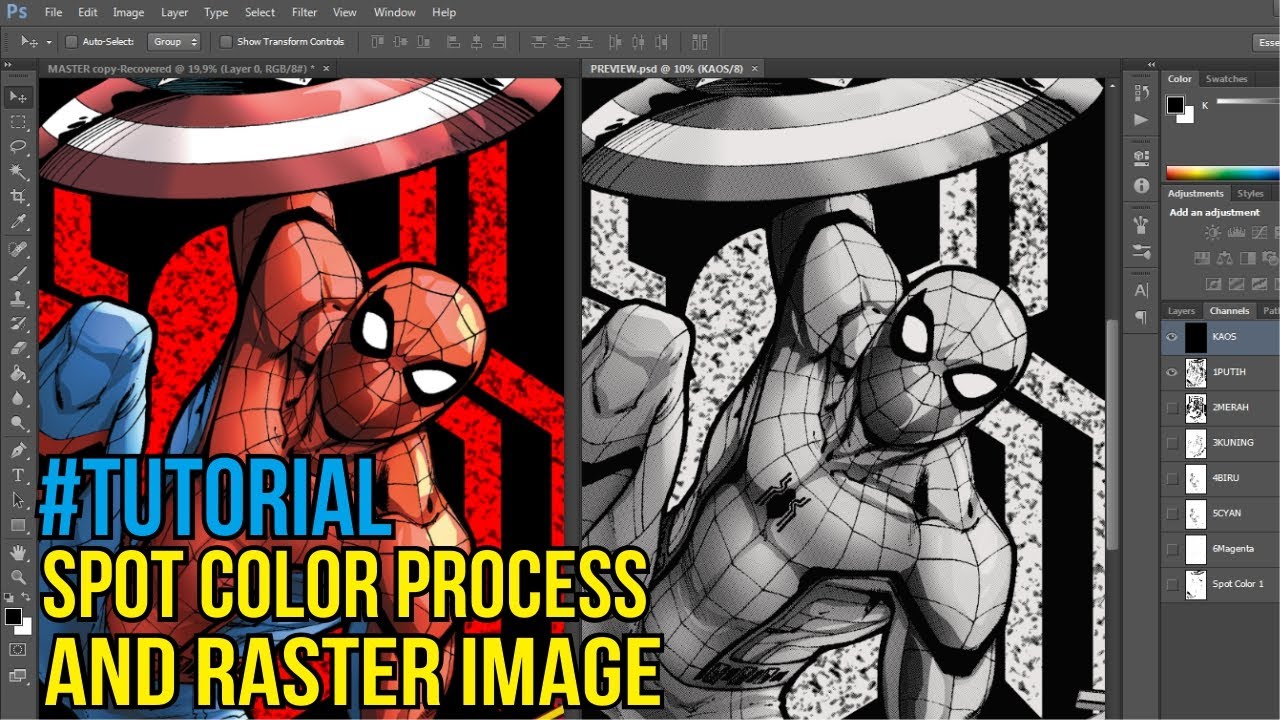Select the Paint Bucket tool
1280x720 pixels.
(x=18, y=373)
